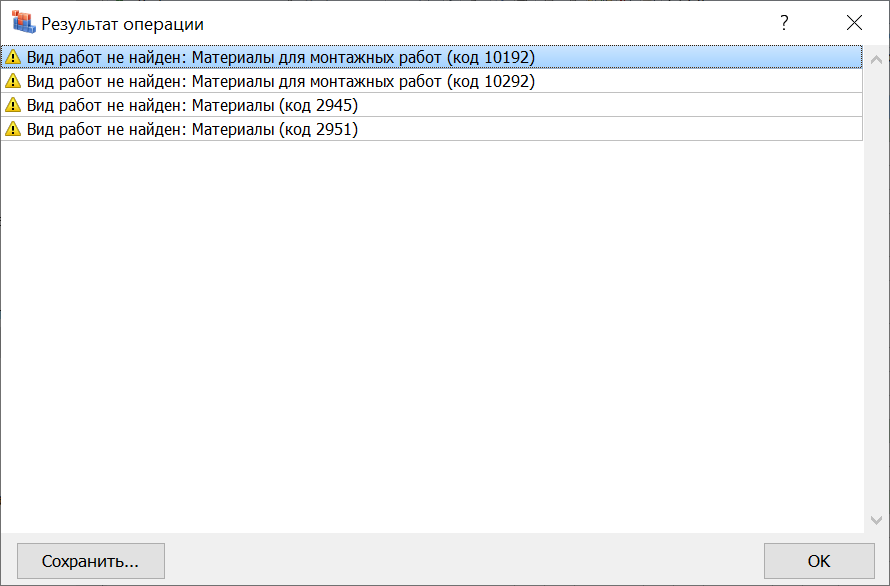Viewport: 890px width, 586px height.
Task: Click the scrollbar up arrow
Action: click(x=876, y=59)
